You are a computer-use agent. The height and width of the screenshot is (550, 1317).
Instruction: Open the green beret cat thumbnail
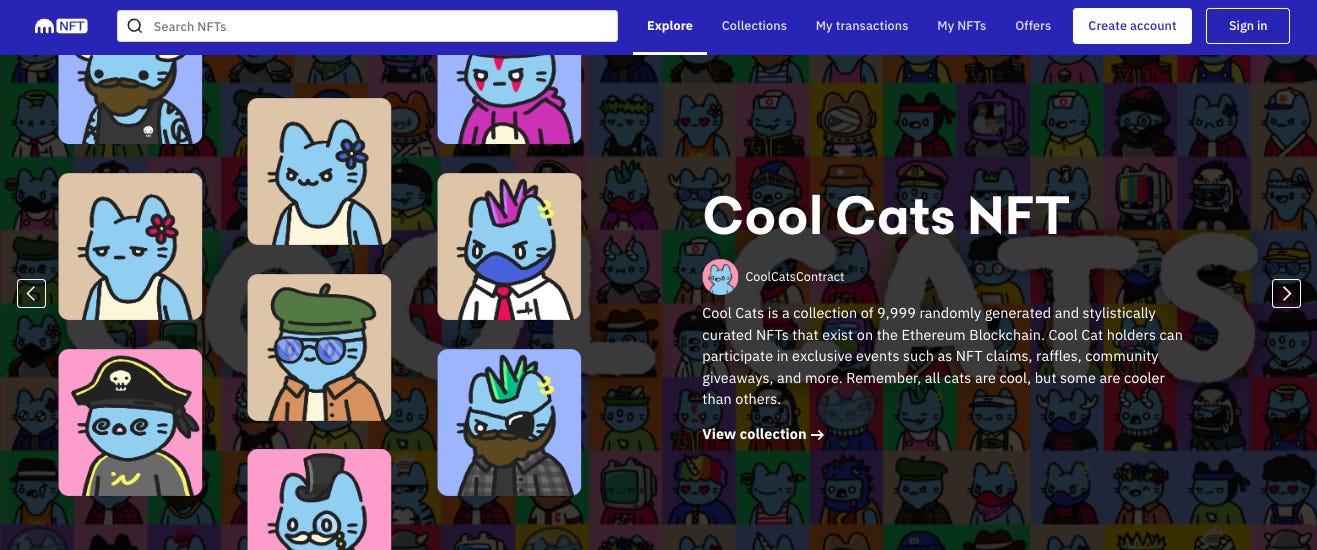[x=319, y=348]
